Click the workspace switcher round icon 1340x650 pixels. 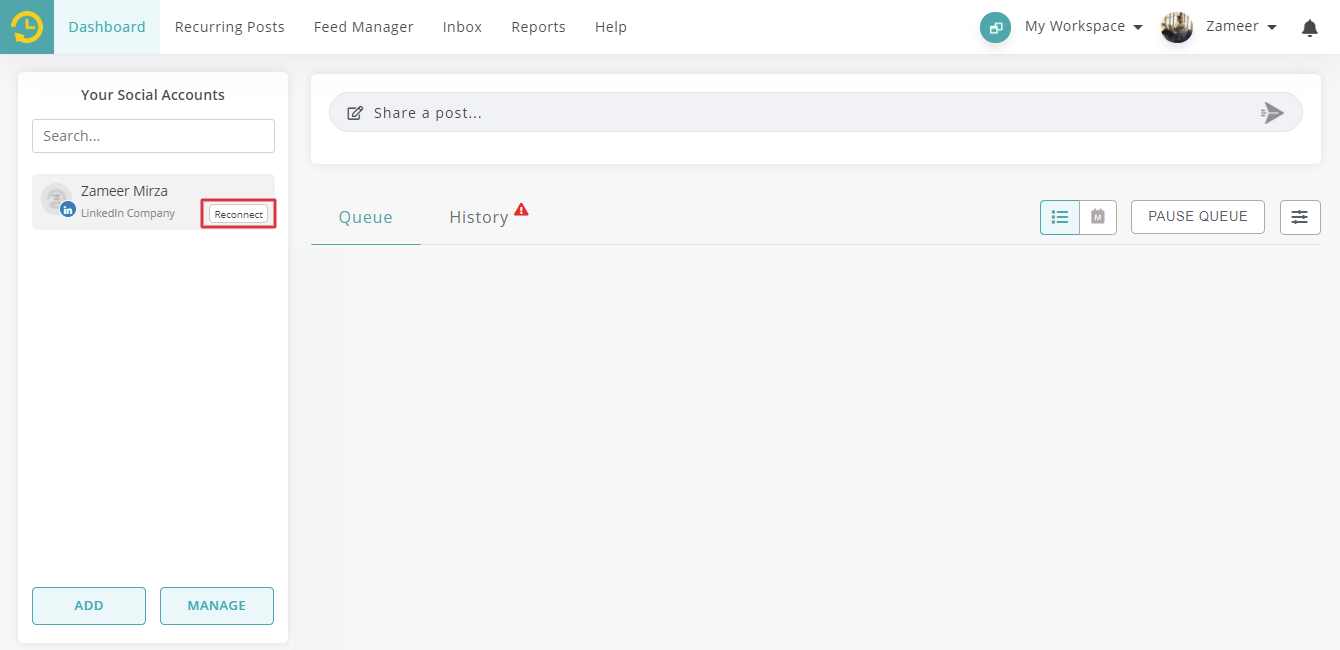pyautogui.click(x=995, y=28)
